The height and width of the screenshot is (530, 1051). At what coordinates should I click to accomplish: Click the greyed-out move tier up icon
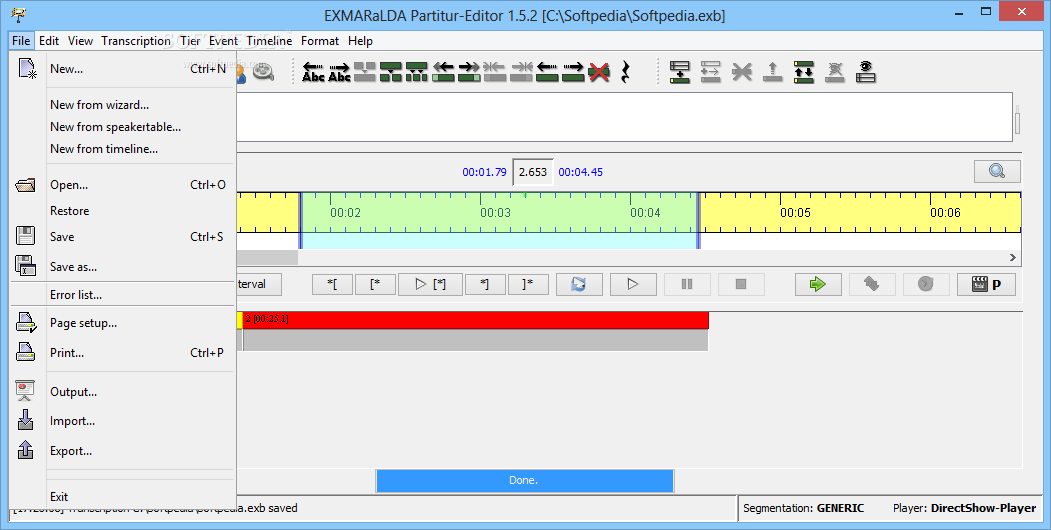(x=772, y=72)
